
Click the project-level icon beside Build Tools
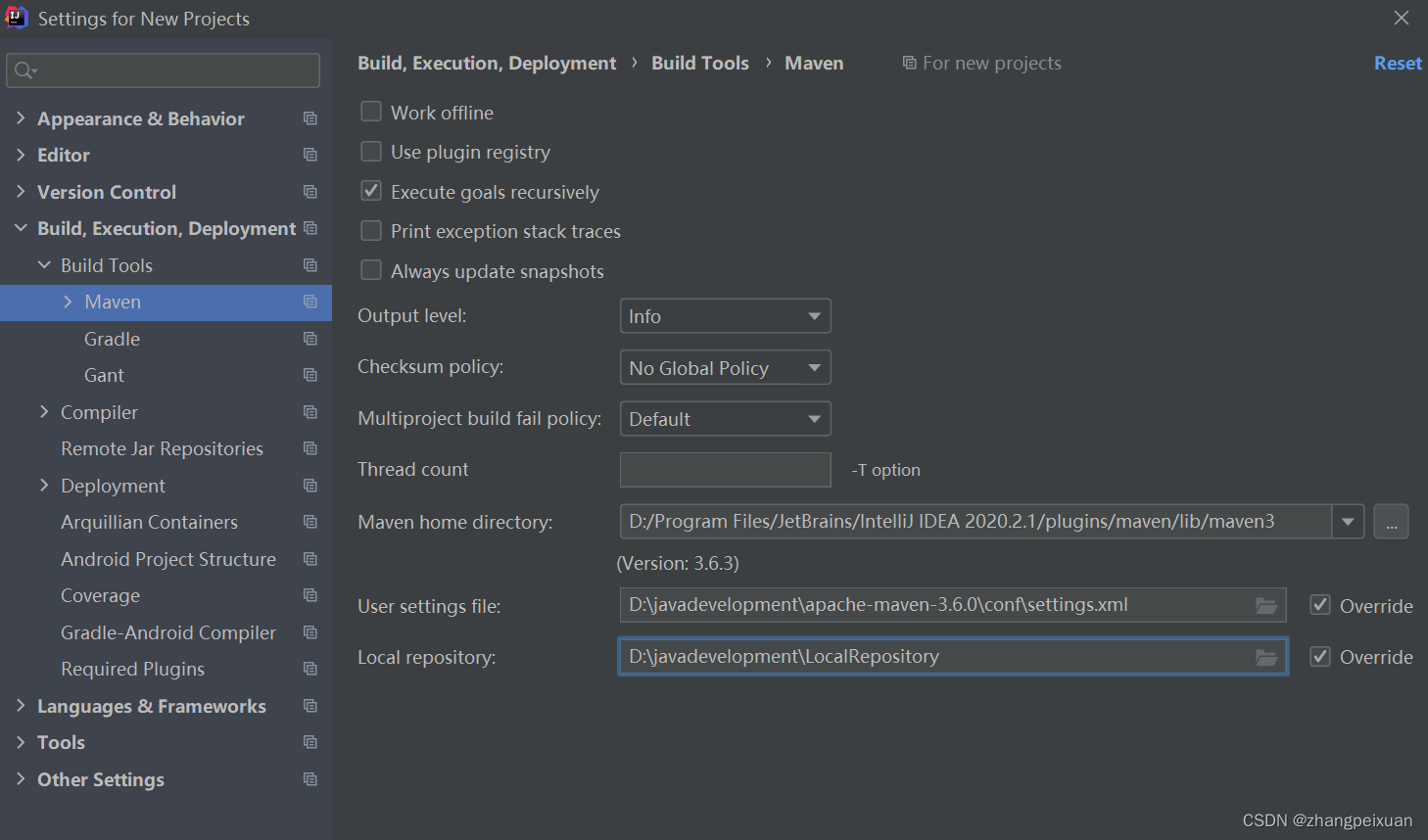[x=310, y=265]
